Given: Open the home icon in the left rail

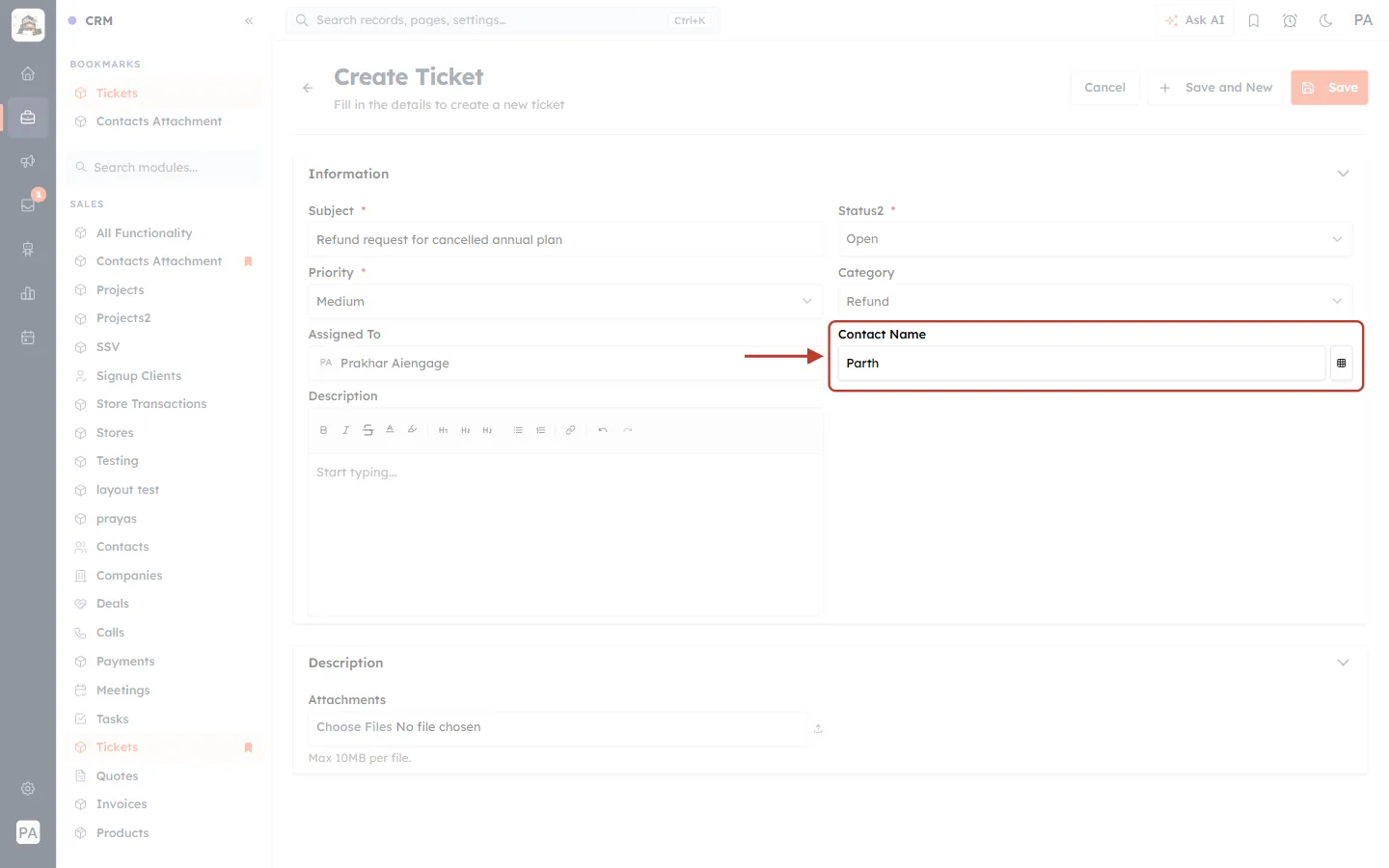Looking at the screenshot, I should 28,73.
